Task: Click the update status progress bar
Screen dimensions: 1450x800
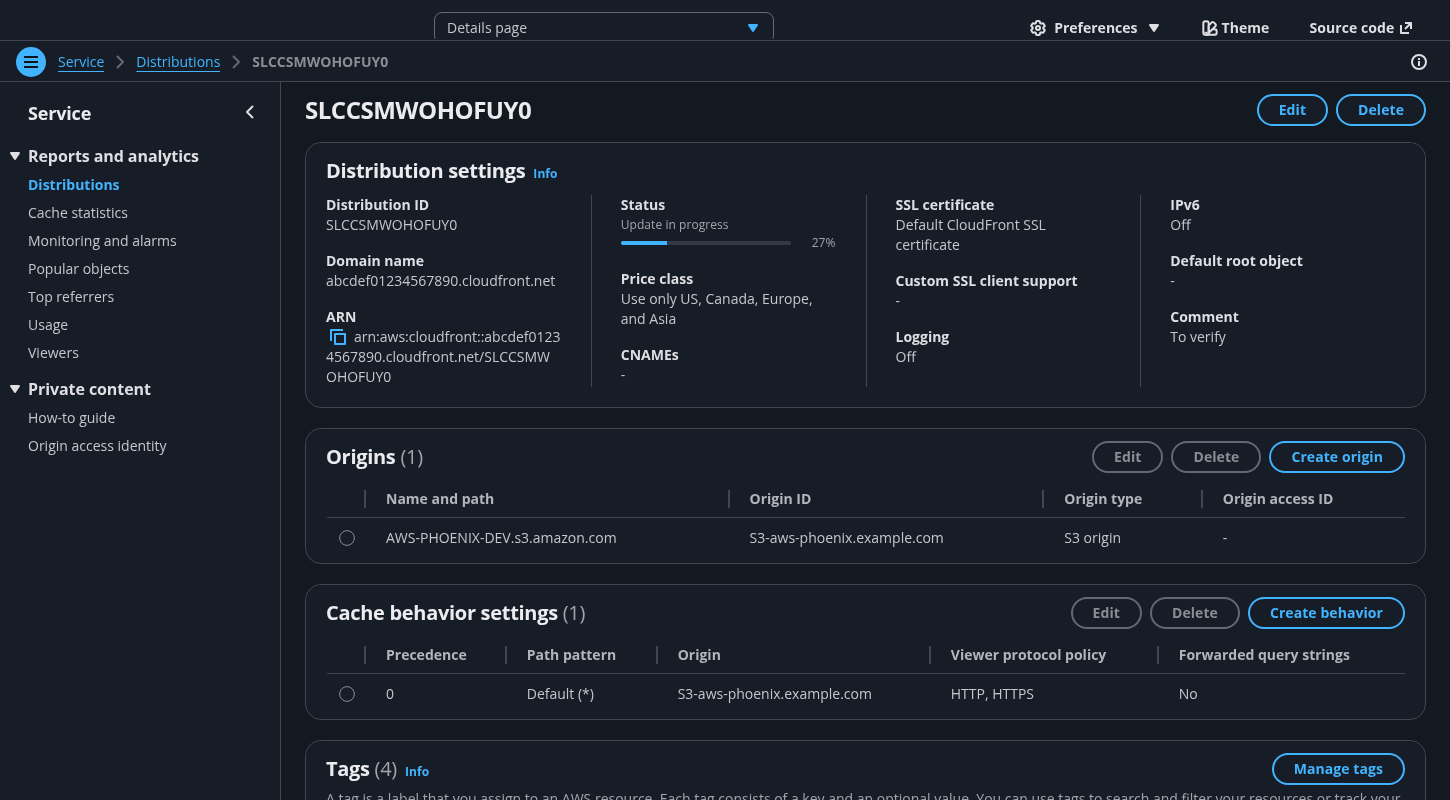Action: pos(705,243)
